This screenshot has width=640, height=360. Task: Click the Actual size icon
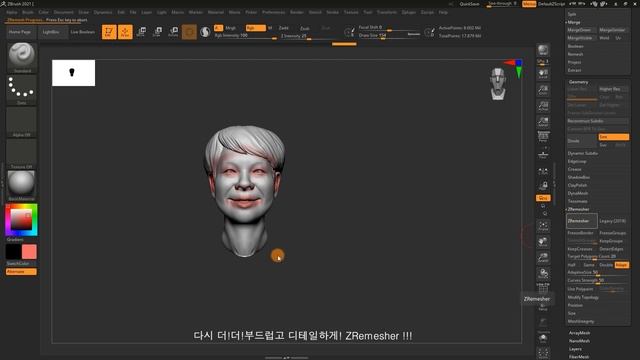[x=543, y=105]
